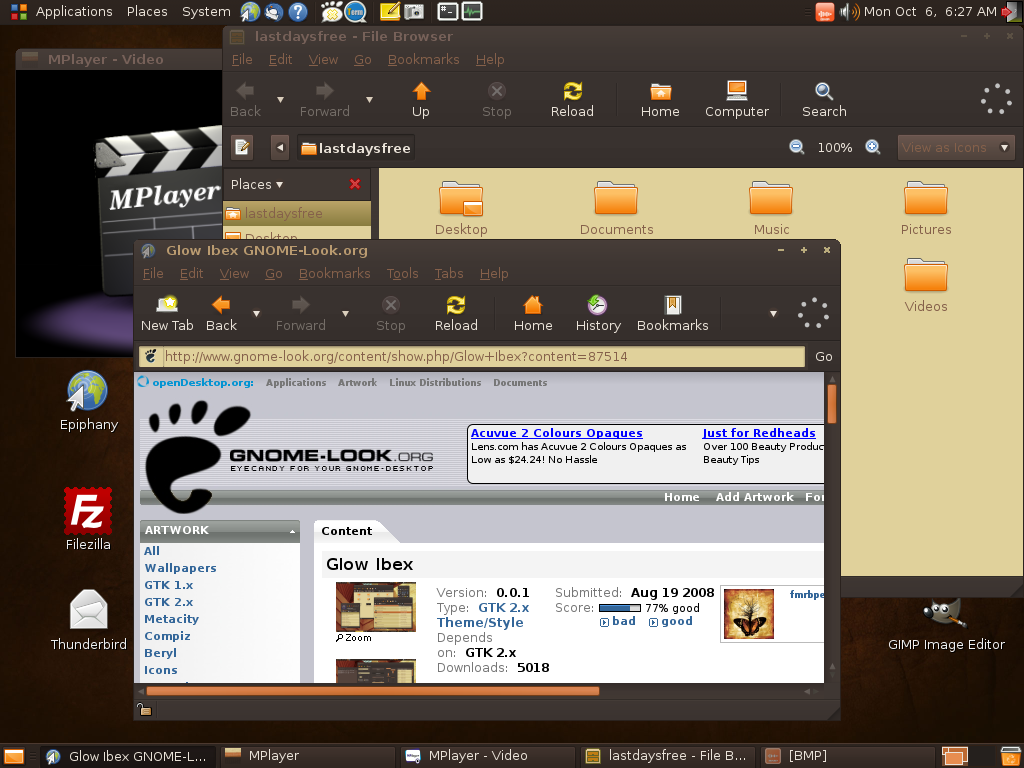Click the Go button beside the address bar
Image resolution: width=1024 pixels, height=768 pixels.
(824, 357)
